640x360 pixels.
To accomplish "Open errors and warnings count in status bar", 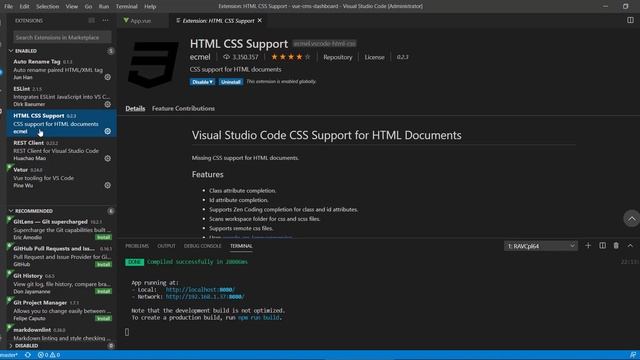I will pyautogui.click(x=49, y=355).
